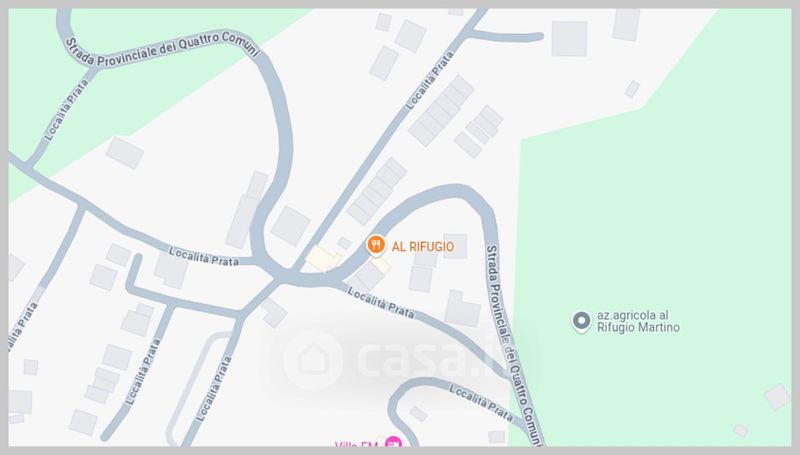Click Località Prata label just below AL RIFUGIO
This screenshot has height=455, width=800.
(x=381, y=302)
